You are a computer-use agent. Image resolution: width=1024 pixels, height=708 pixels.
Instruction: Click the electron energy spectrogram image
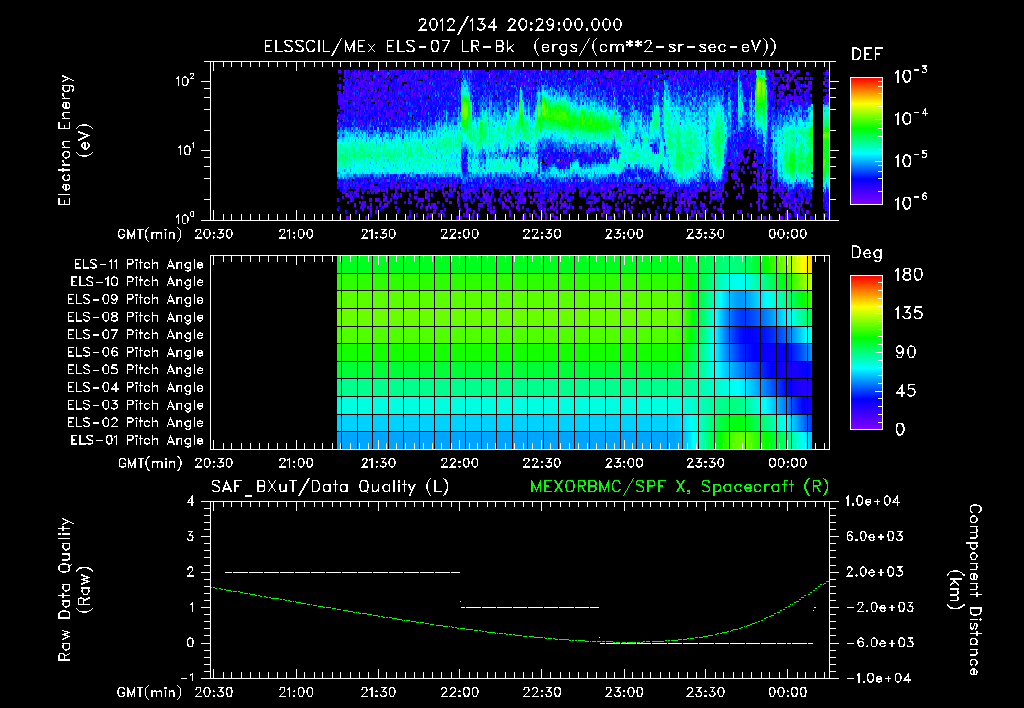583,144
